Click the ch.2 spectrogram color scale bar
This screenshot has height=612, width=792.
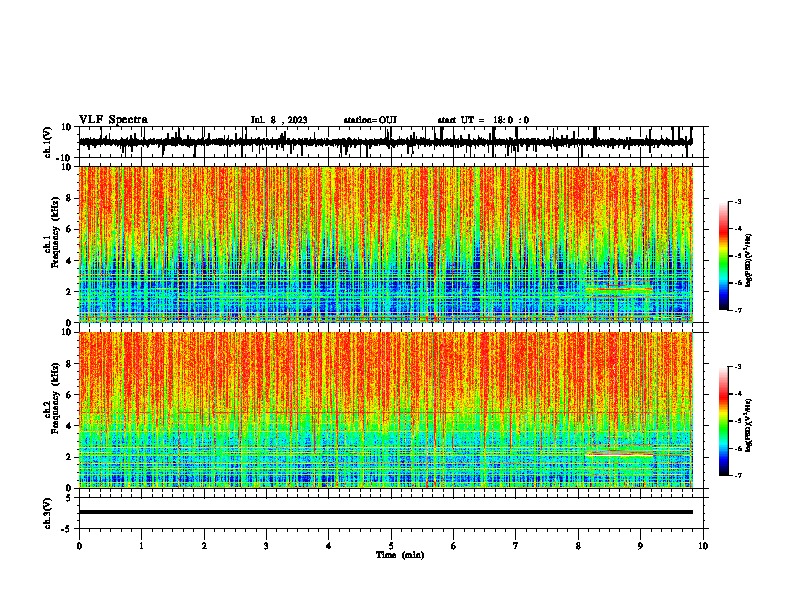(x=723, y=421)
